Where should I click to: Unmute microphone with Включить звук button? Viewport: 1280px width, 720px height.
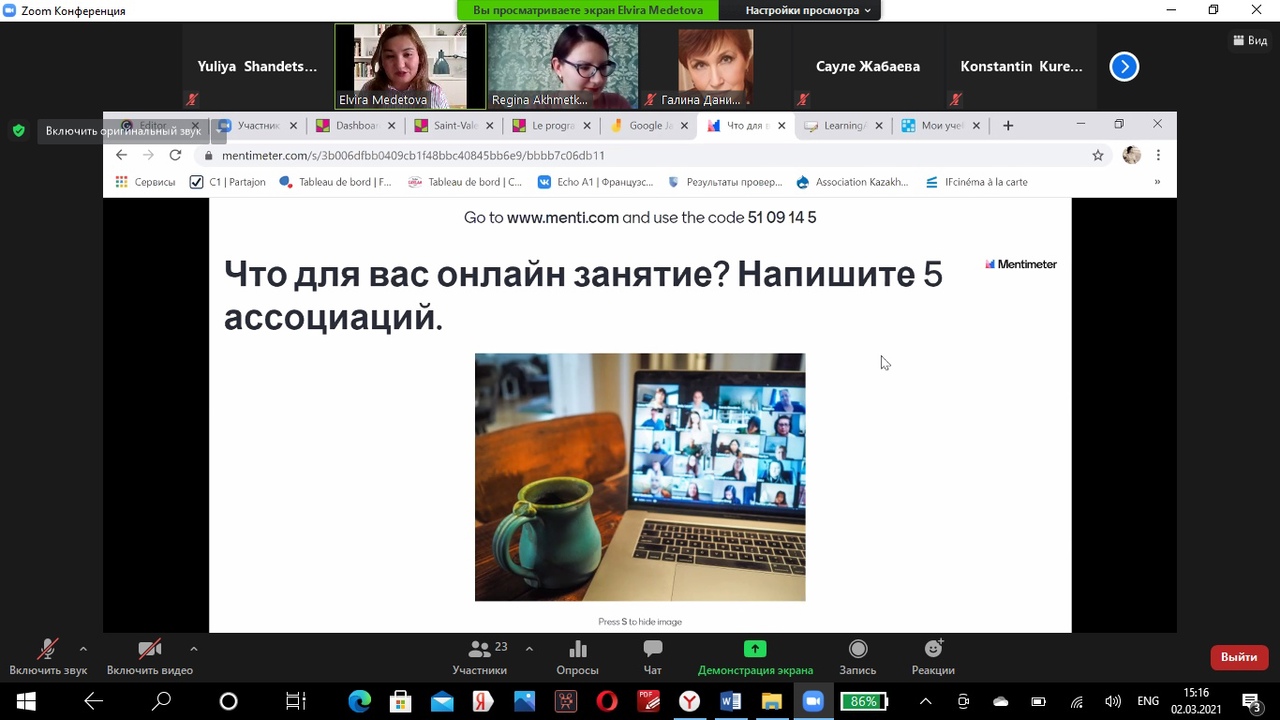pyautogui.click(x=48, y=658)
